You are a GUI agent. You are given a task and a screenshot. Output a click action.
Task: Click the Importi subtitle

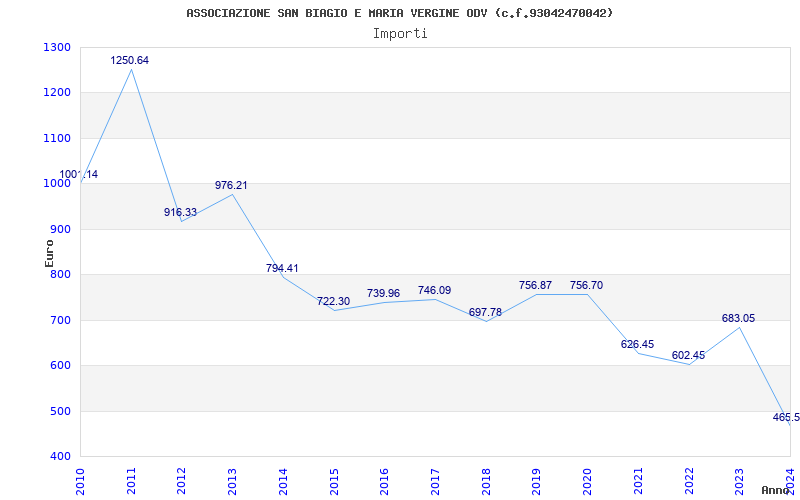click(x=400, y=34)
